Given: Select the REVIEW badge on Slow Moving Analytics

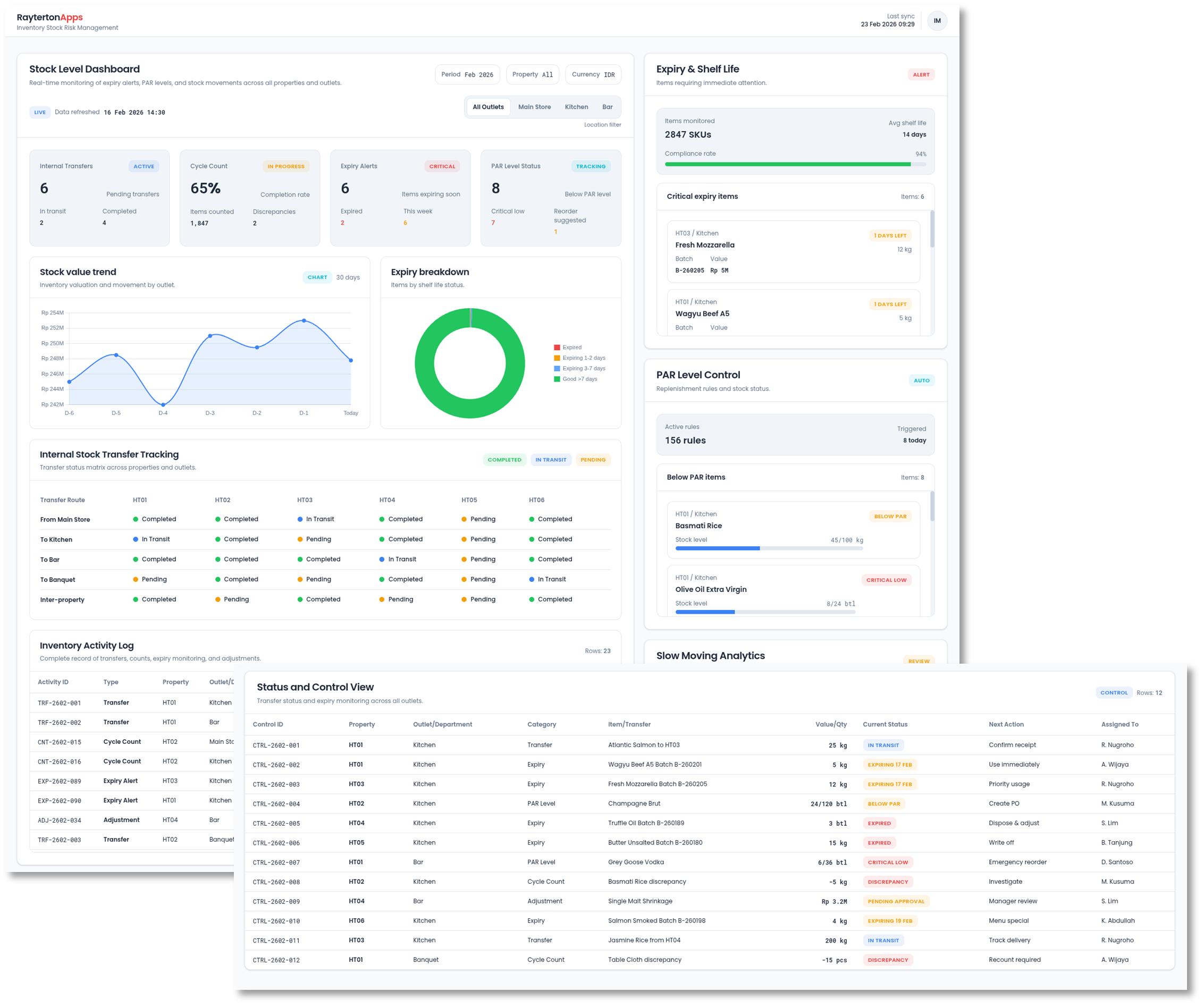Looking at the screenshot, I should pos(919,660).
